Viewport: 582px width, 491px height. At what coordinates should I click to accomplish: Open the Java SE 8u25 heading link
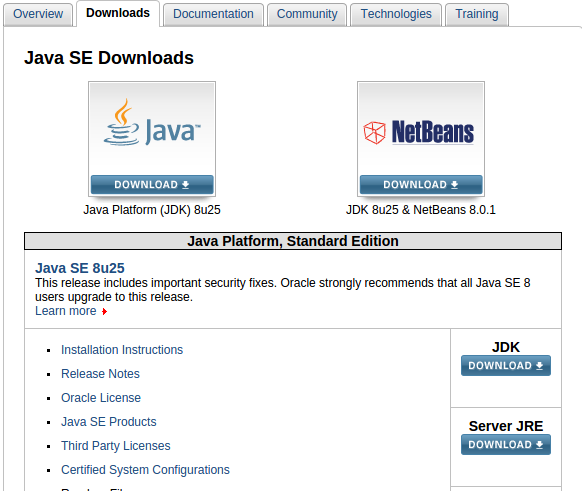coord(80,268)
